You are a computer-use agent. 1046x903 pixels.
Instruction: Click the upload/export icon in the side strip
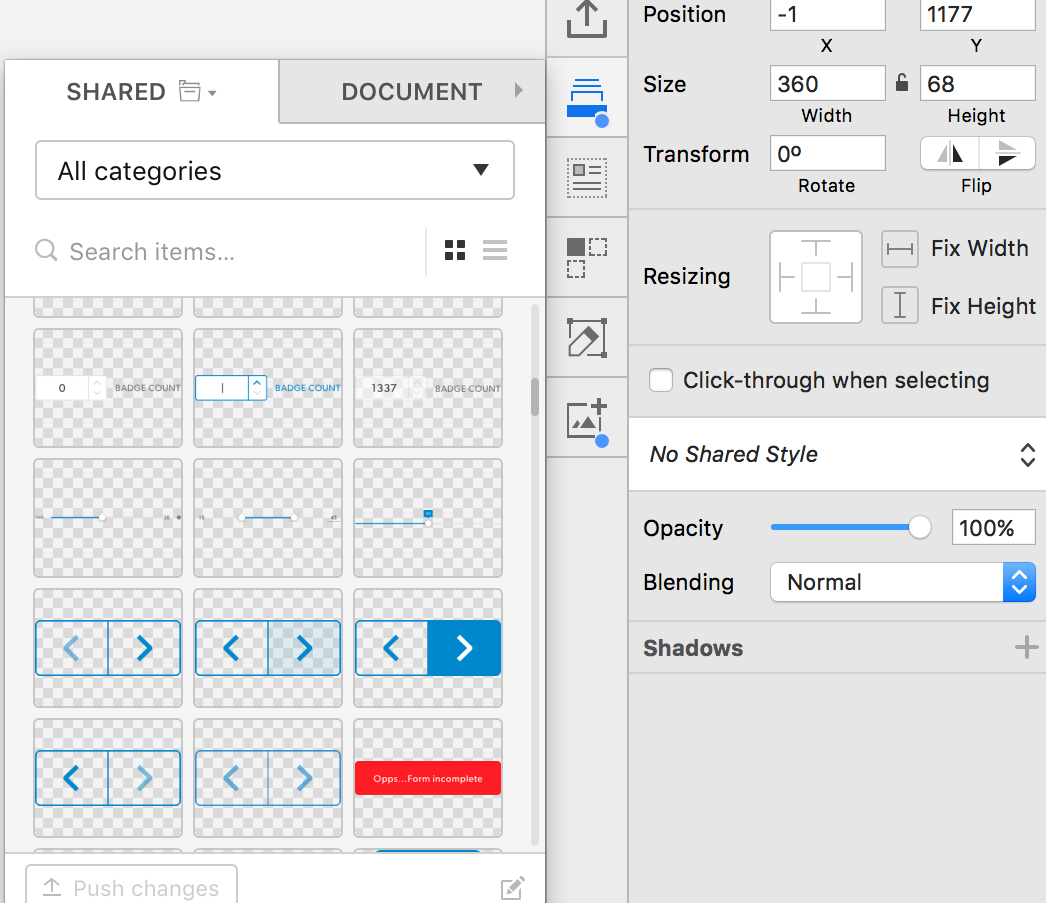(587, 20)
